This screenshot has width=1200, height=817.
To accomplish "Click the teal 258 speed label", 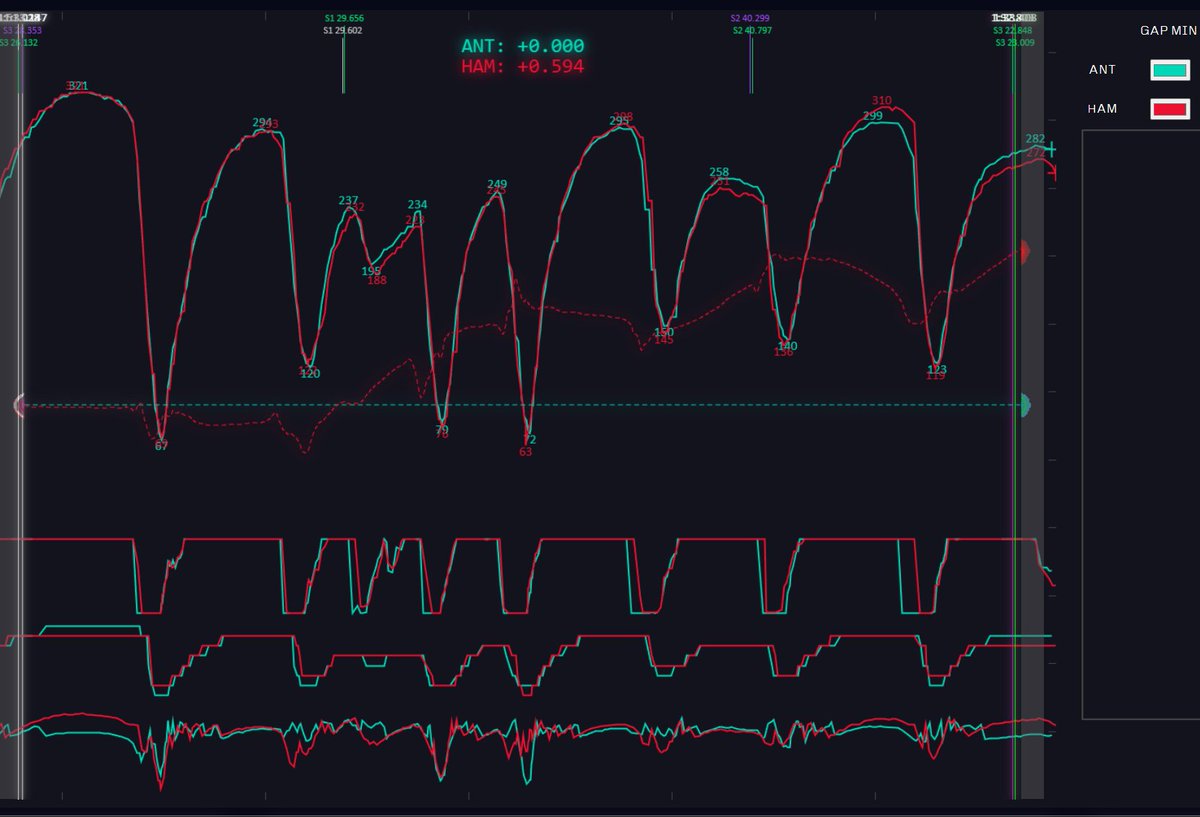I will [719, 173].
